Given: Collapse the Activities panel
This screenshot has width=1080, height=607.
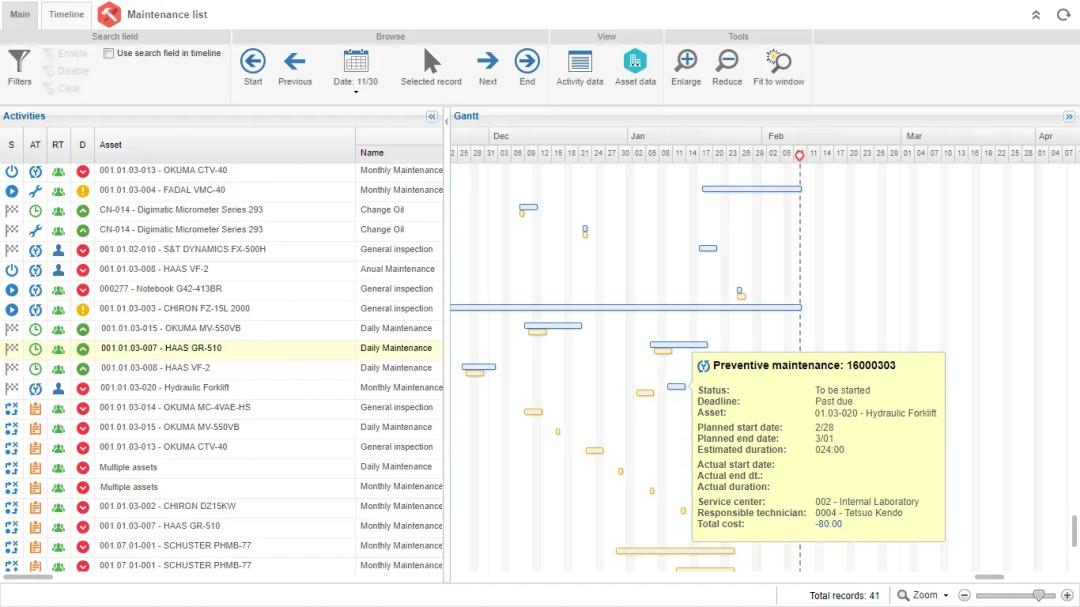Looking at the screenshot, I should [x=432, y=117].
